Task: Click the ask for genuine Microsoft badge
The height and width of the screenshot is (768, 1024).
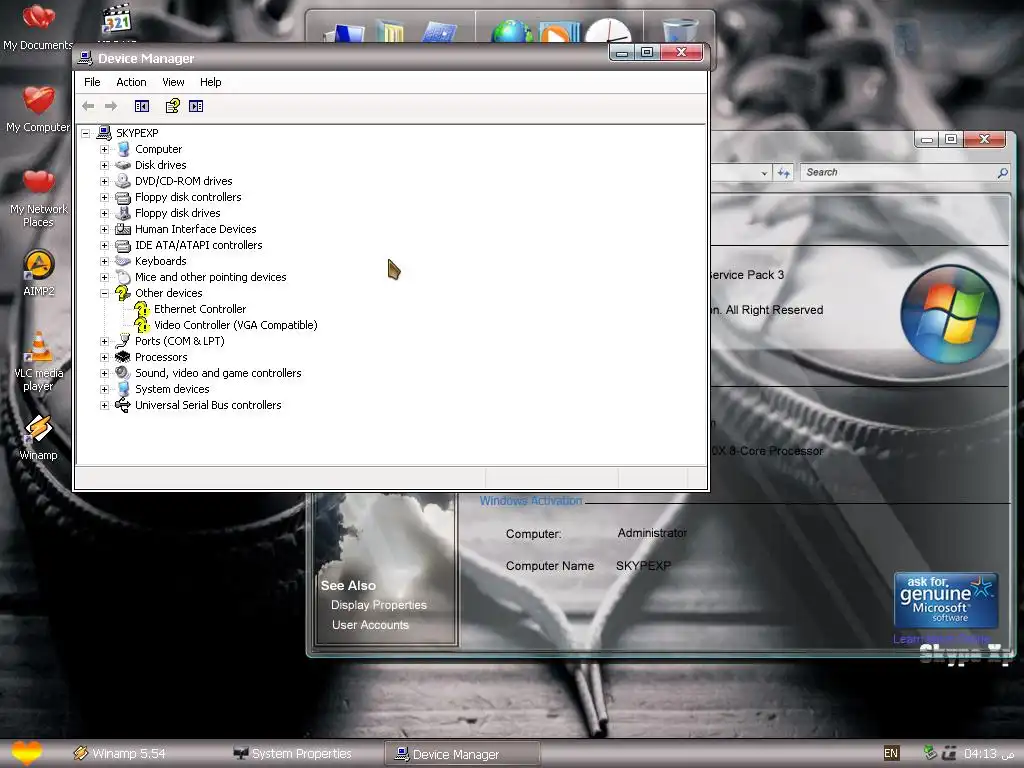Action: click(946, 600)
